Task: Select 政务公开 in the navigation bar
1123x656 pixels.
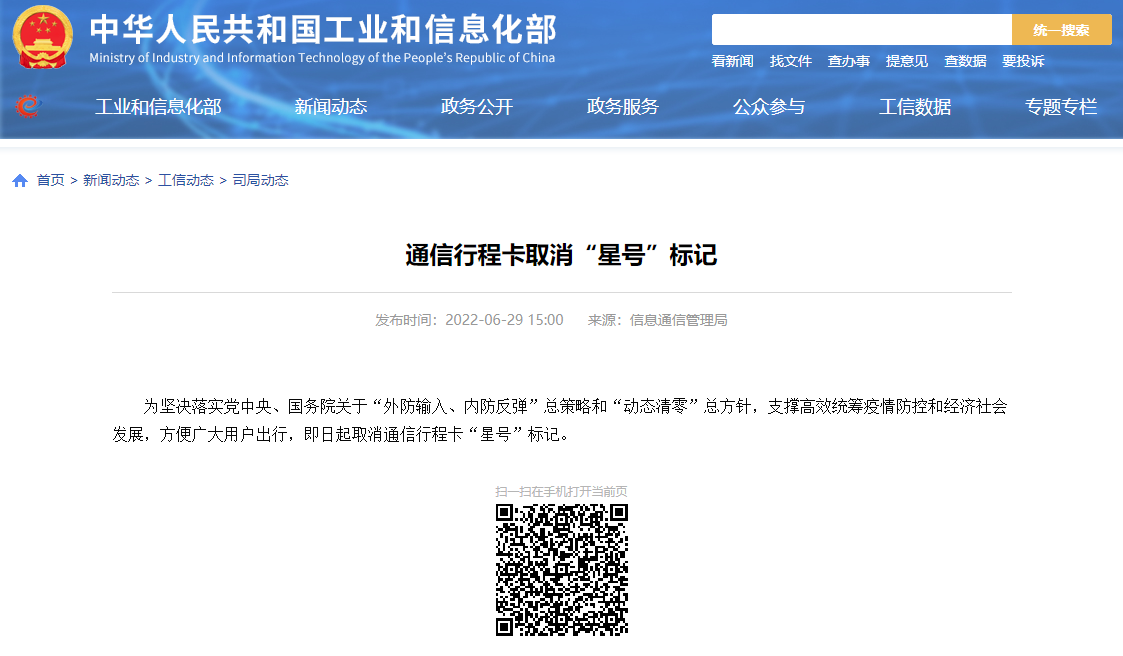Action: [x=477, y=107]
